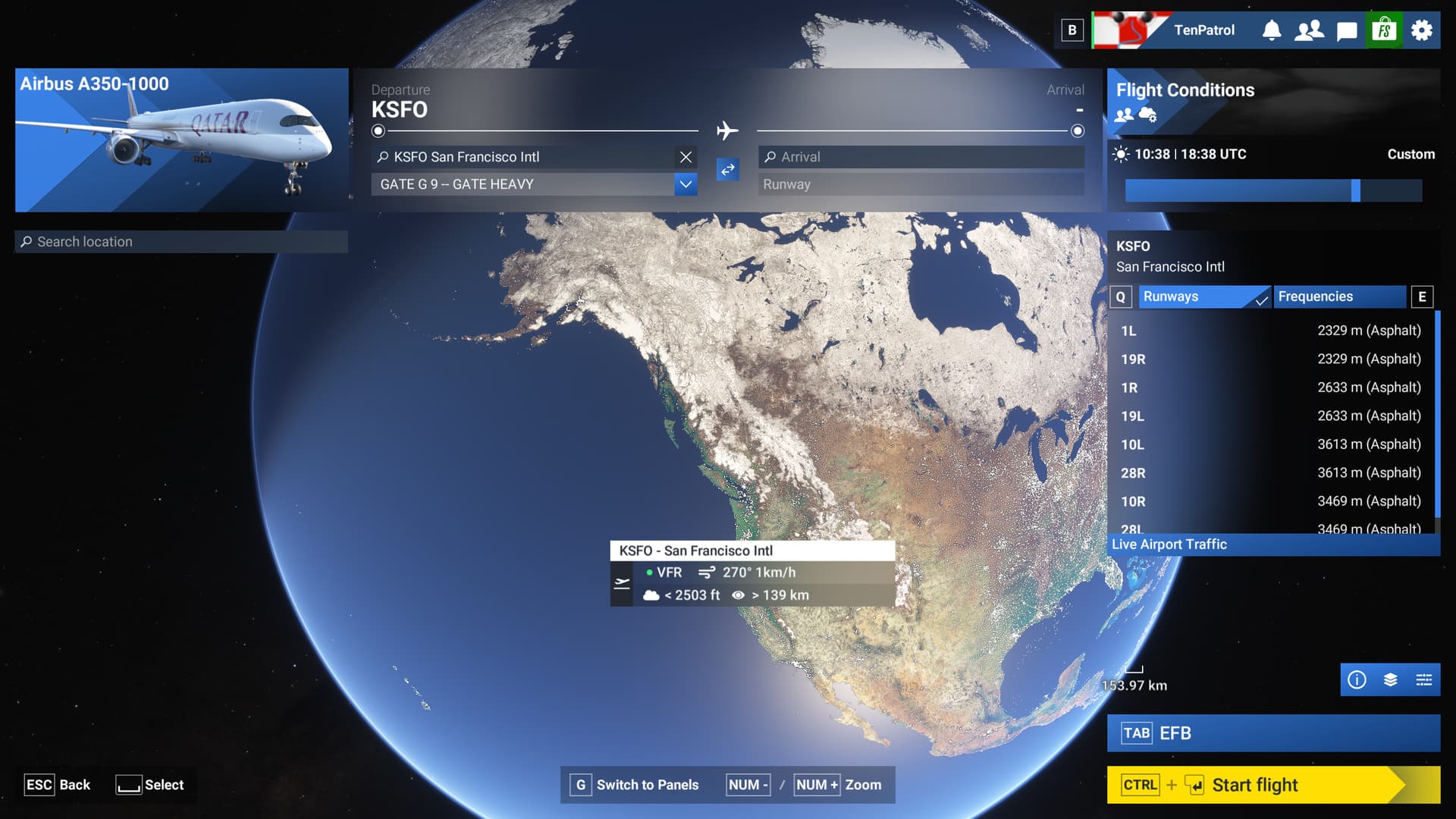Click the airplane icon between departure and arrival

point(727,130)
